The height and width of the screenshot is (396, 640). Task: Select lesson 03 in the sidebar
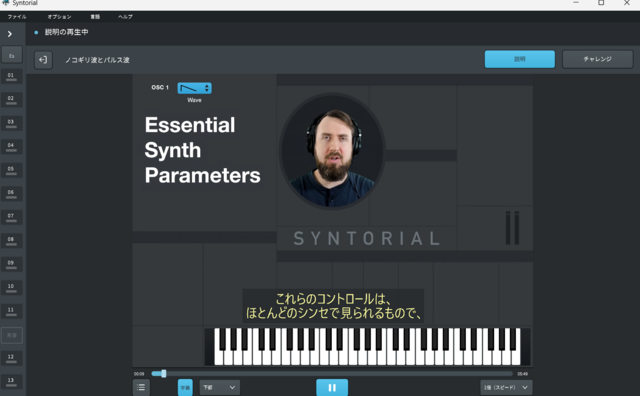tap(11, 123)
